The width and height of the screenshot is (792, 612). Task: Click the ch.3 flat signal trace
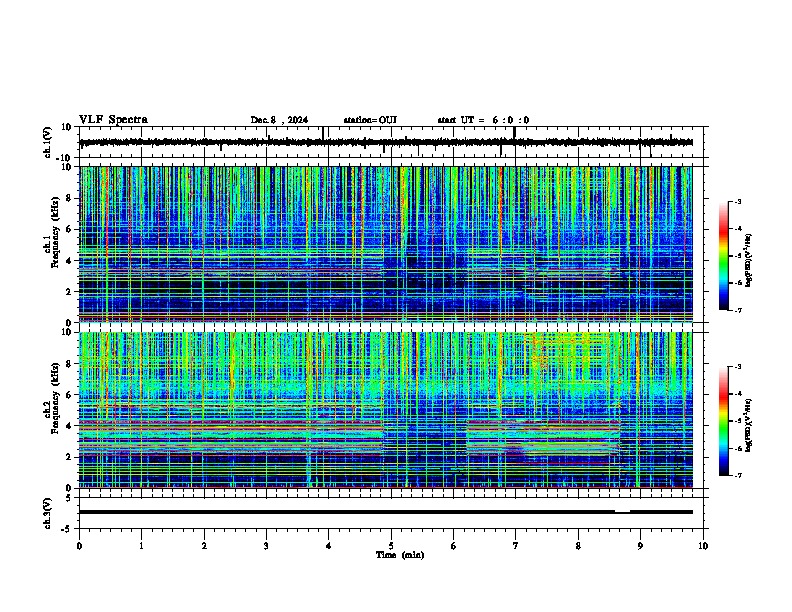click(385, 512)
